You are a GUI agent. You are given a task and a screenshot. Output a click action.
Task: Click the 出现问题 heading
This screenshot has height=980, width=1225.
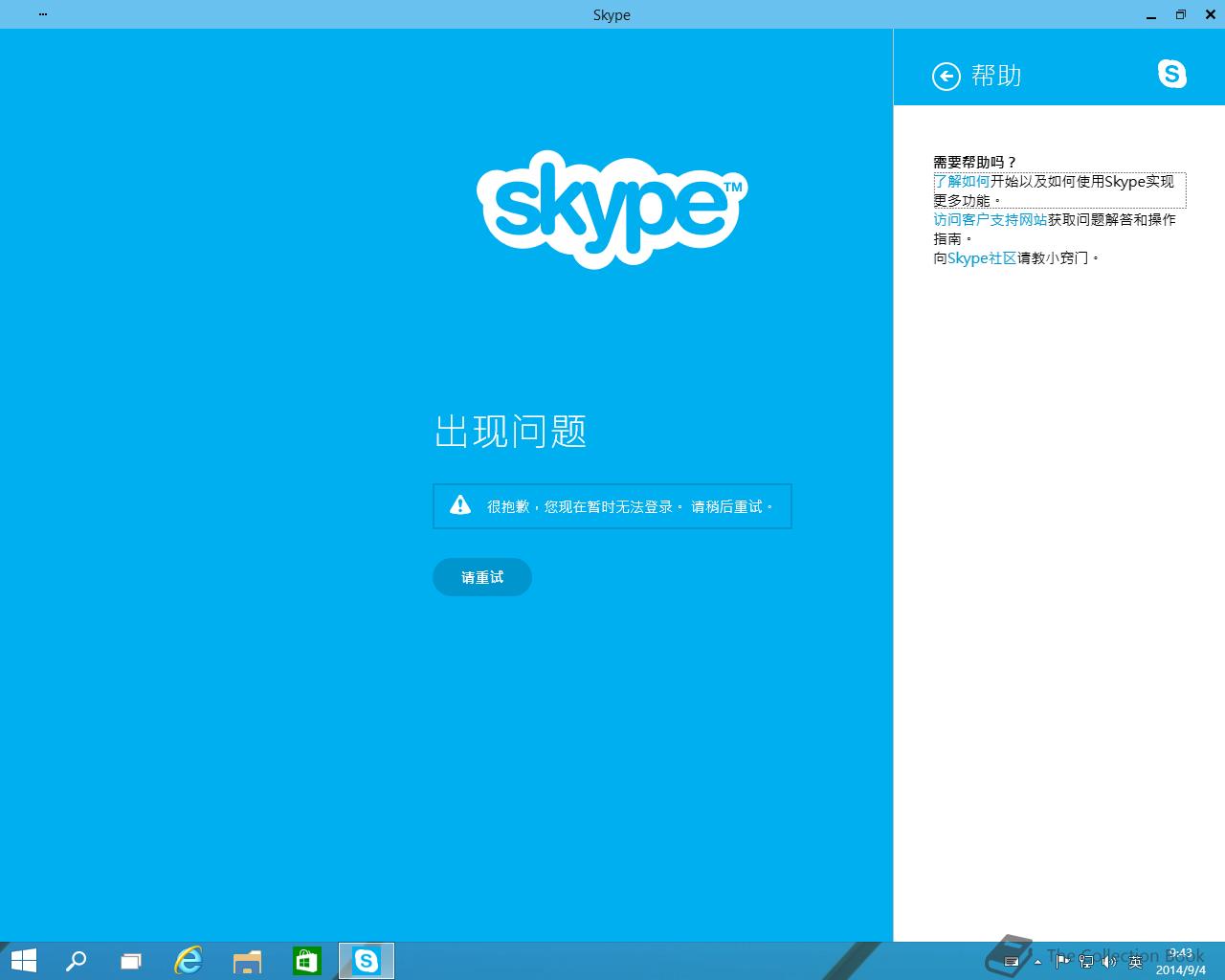[510, 431]
